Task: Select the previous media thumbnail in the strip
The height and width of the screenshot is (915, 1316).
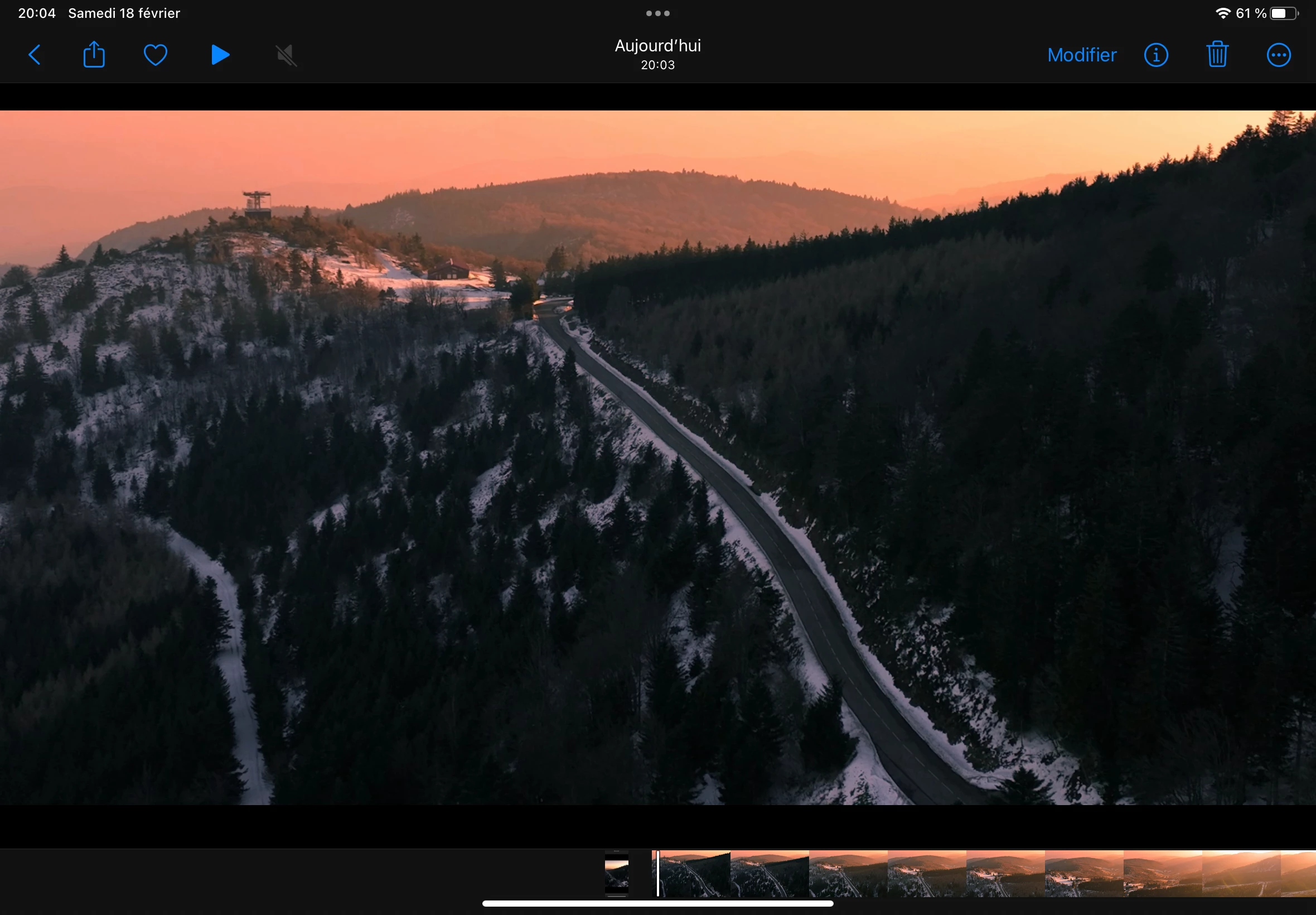Action: click(617, 874)
